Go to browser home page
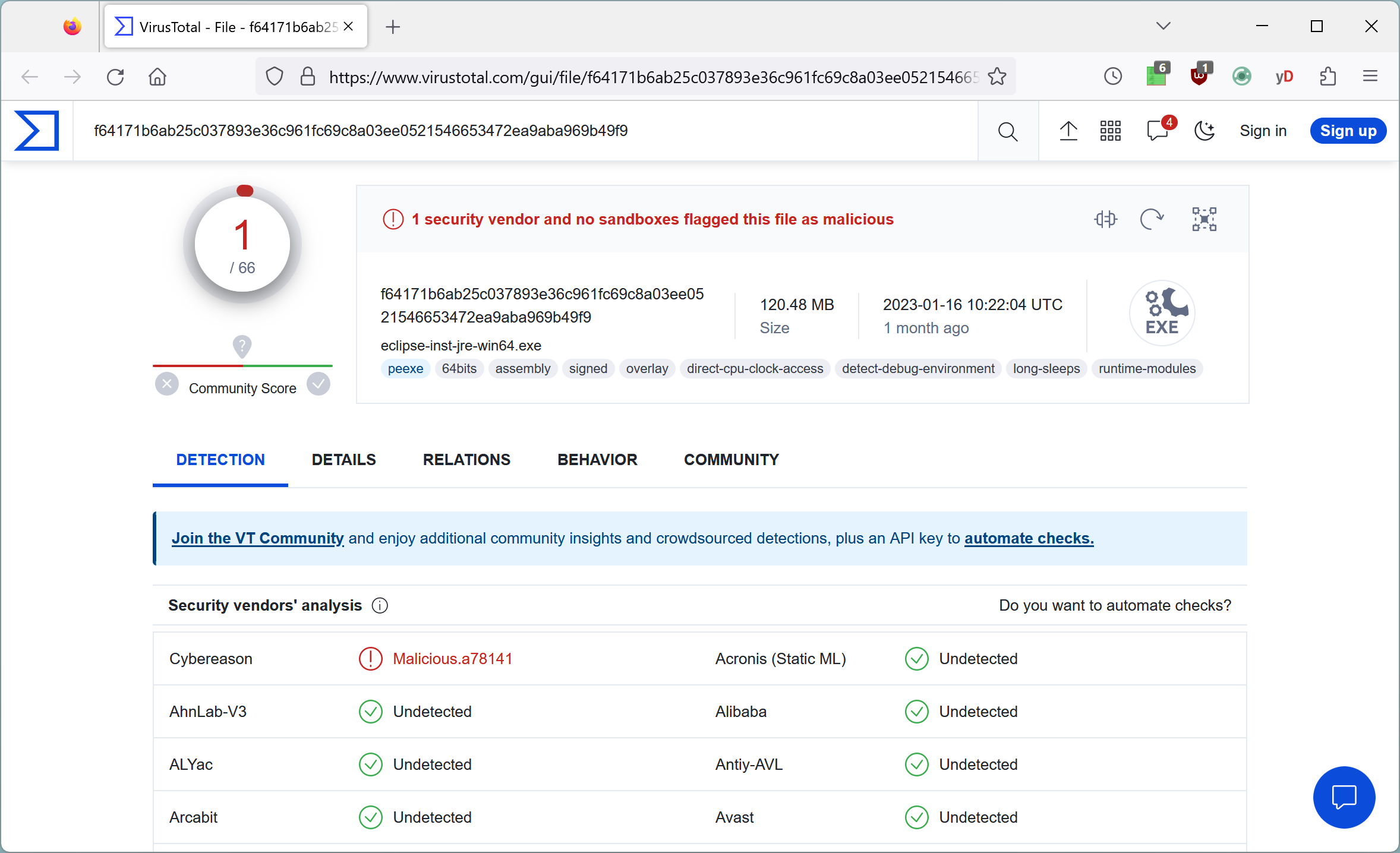 coord(157,77)
